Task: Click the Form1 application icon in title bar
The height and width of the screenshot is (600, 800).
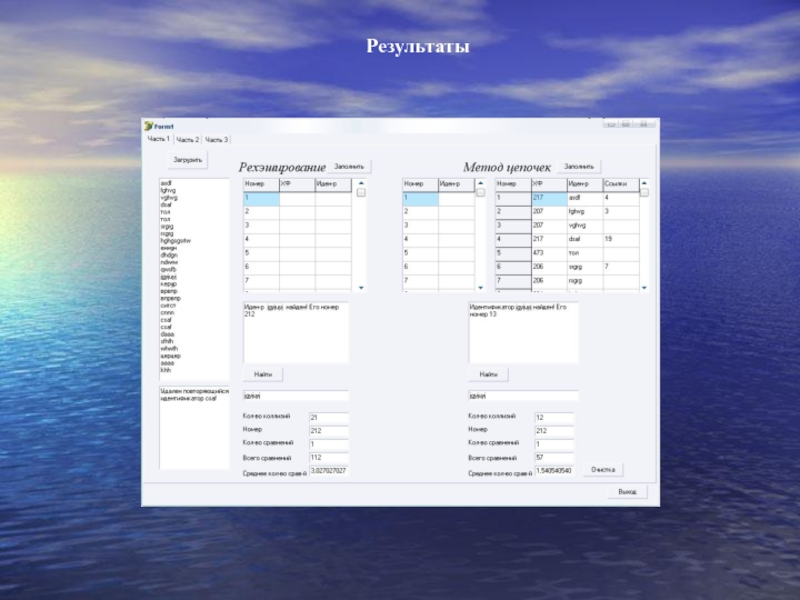Action: point(148,126)
